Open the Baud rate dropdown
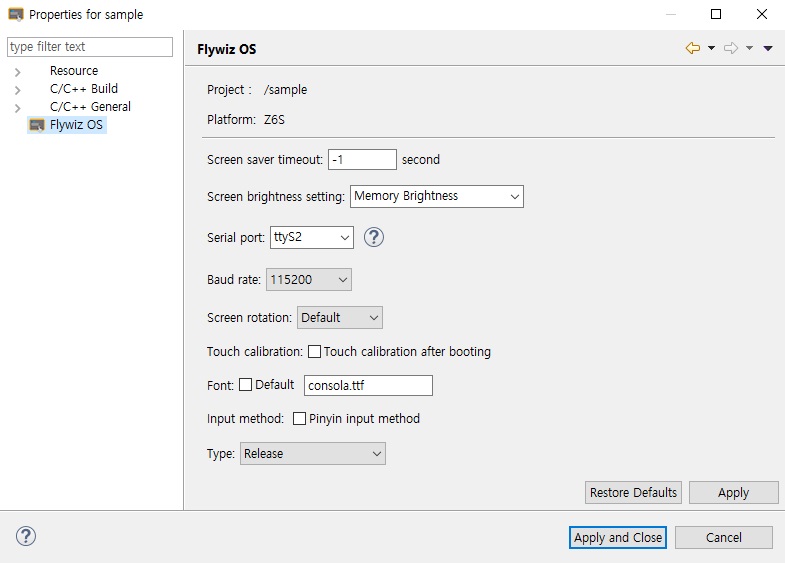The image size is (785, 563). tap(308, 279)
